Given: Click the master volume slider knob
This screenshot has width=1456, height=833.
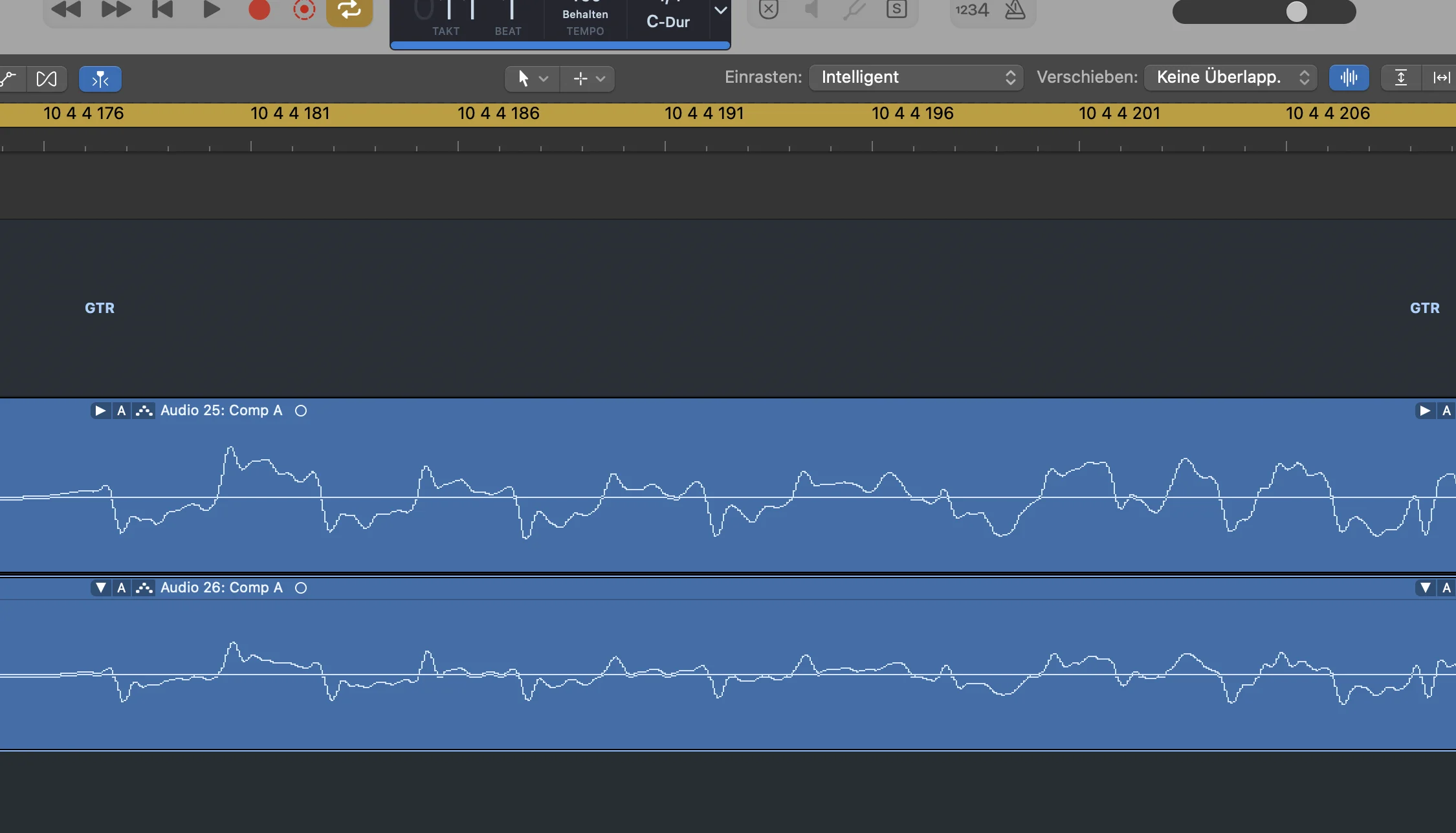Looking at the screenshot, I should (x=1296, y=12).
